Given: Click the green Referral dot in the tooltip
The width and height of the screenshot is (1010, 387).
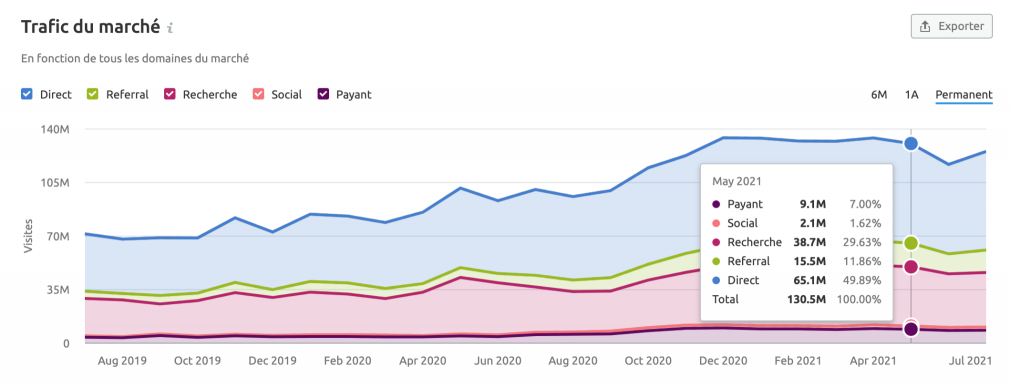Looking at the screenshot, I should [x=716, y=261].
